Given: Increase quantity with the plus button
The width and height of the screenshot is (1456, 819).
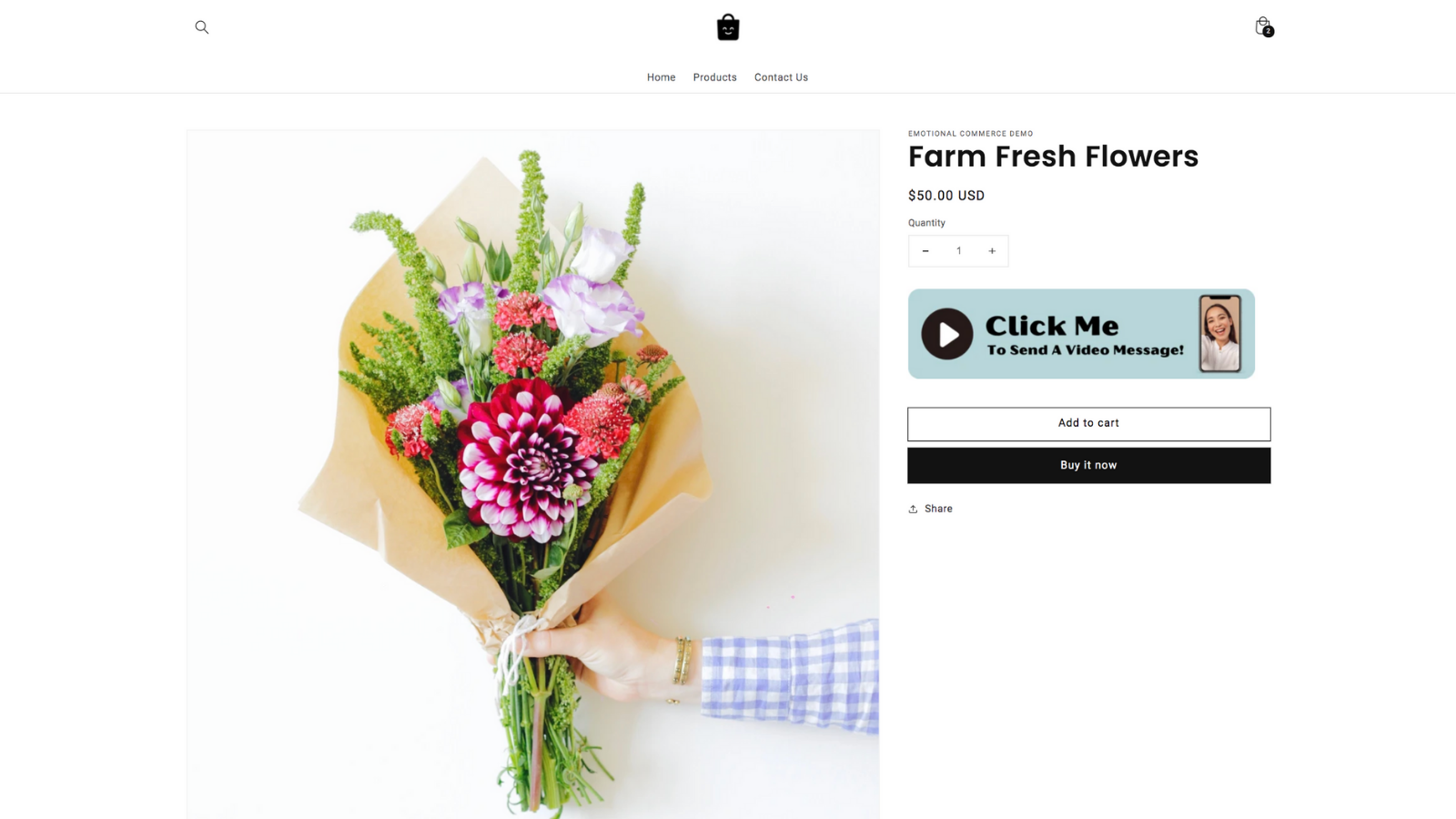Looking at the screenshot, I should [992, 251].
